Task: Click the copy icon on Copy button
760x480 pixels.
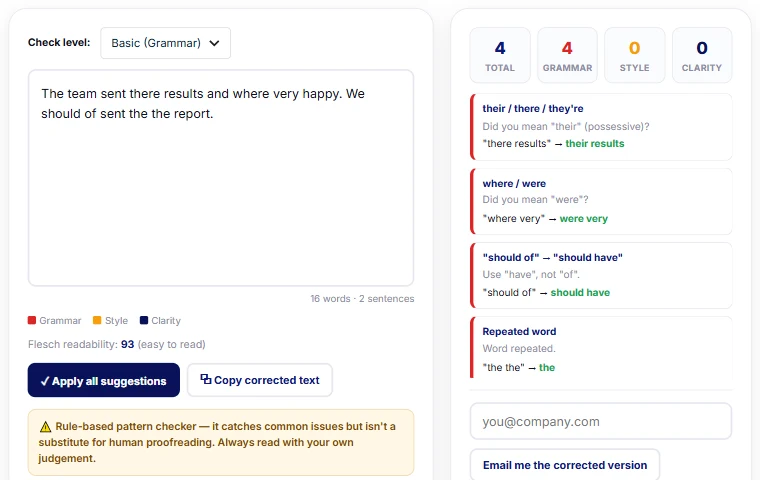Action: (x=206, y=379)
